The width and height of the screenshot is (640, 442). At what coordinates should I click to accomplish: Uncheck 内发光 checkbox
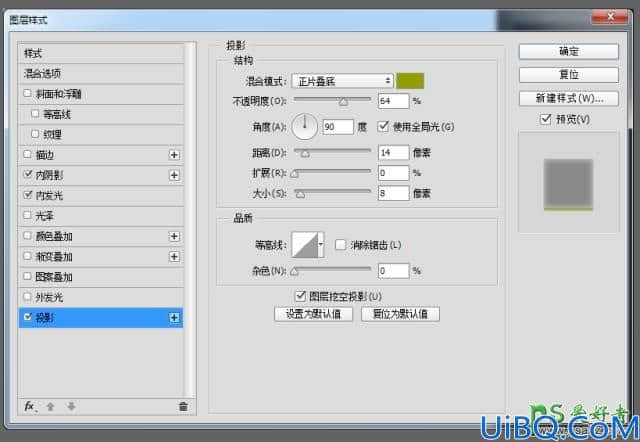[x=27, y=195]
